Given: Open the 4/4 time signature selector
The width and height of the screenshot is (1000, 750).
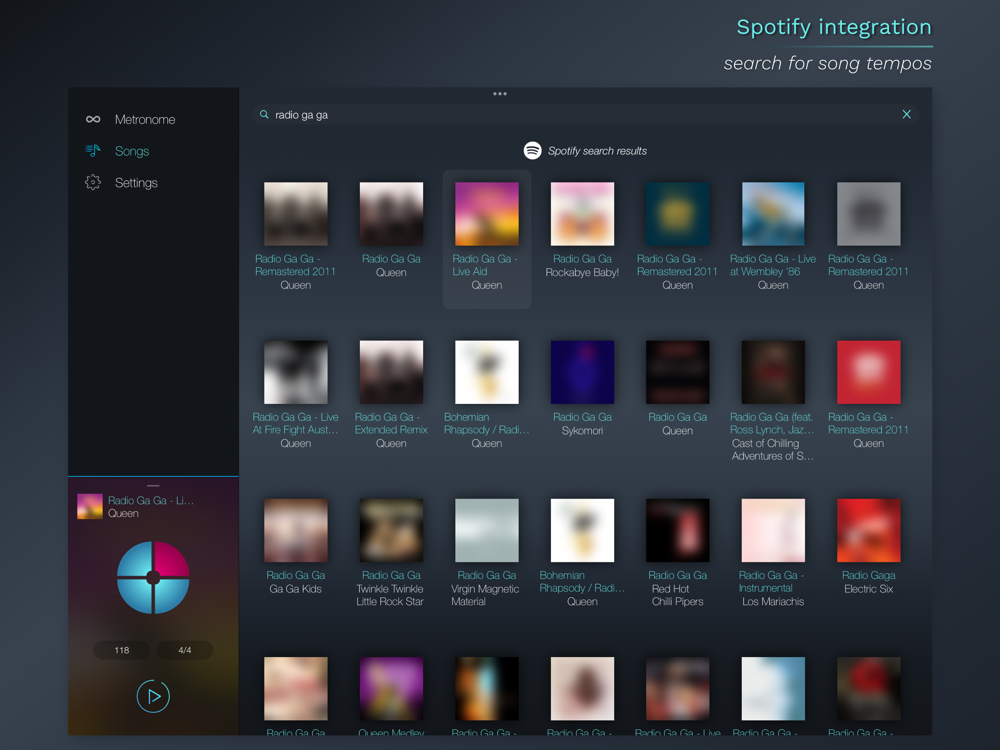Looking at the screenshot, I should click(x=185, y=650).
